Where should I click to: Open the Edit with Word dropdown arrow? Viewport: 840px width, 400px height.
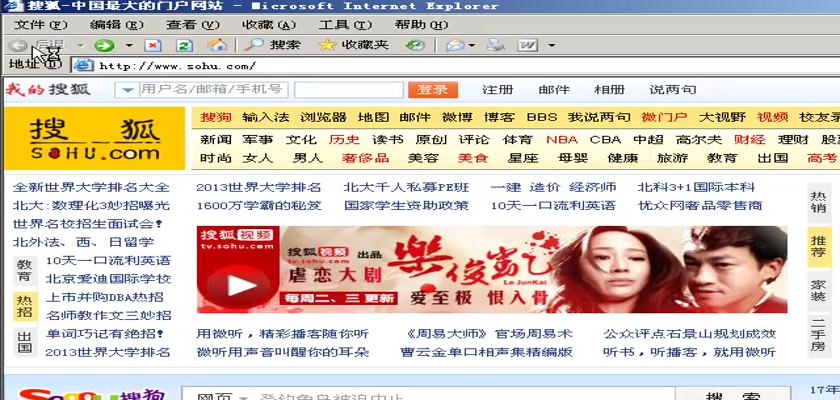tap(552, 46)
